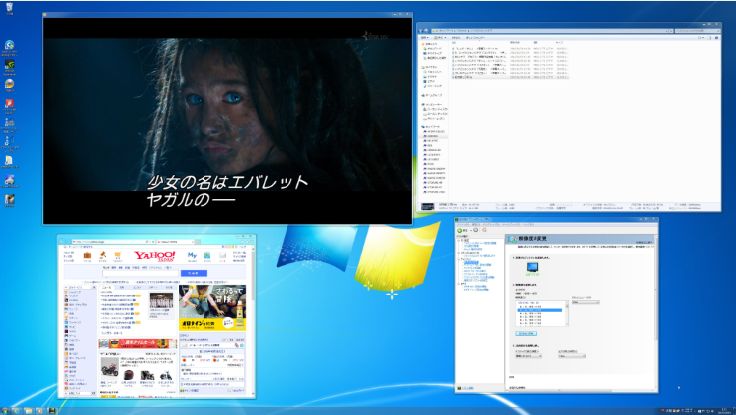The height and width of the screenshot is (415, 736).
Task: Select 解像度の変更 in NVIDIA task tree
Action: 471,262
